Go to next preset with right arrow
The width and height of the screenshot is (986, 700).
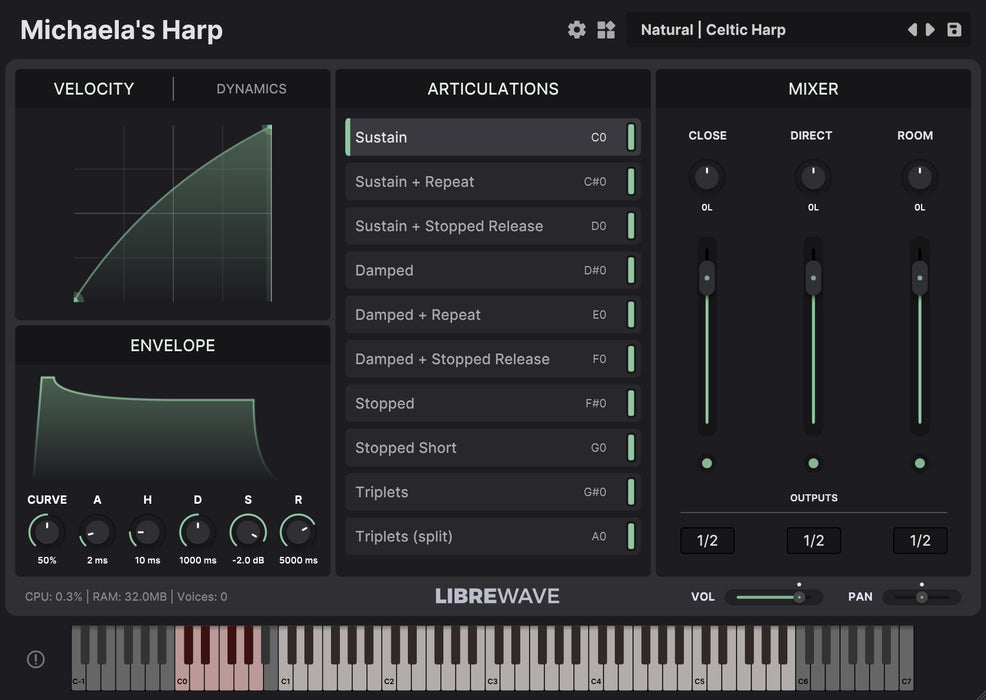[931, 30]
